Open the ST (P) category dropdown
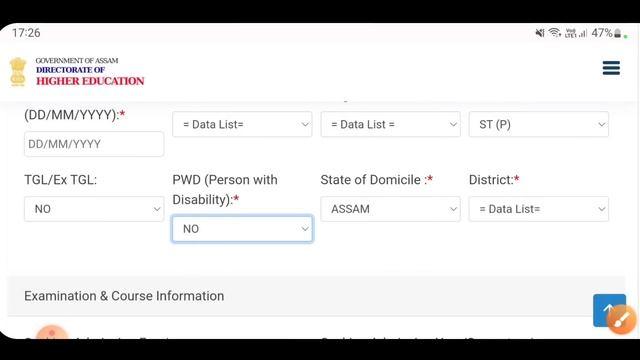This screenshot has width=640, height=360. (x=538, y=124)
